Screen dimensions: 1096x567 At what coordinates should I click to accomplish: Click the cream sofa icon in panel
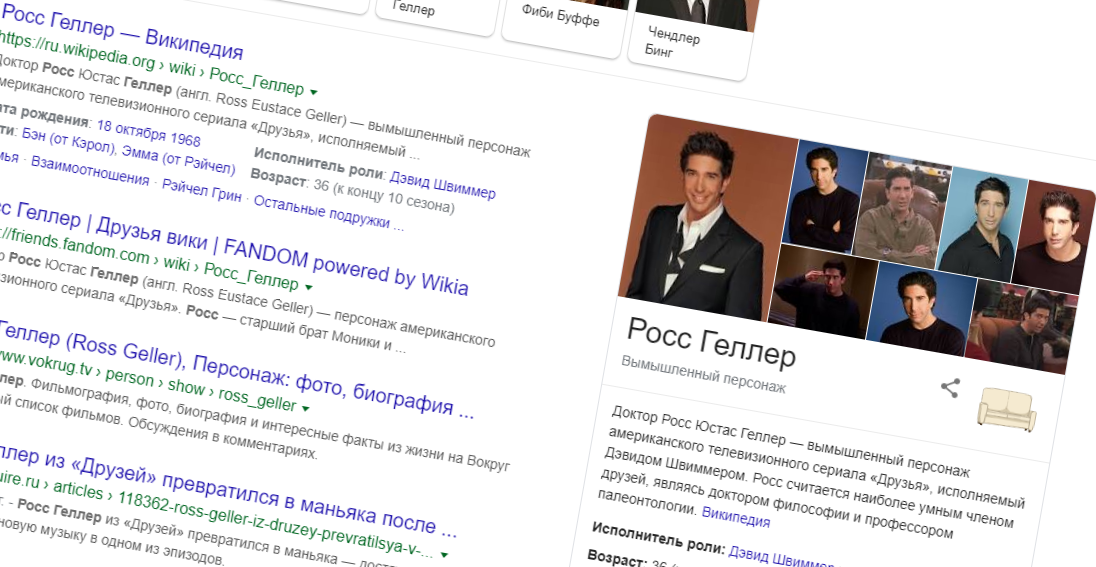1006,408
